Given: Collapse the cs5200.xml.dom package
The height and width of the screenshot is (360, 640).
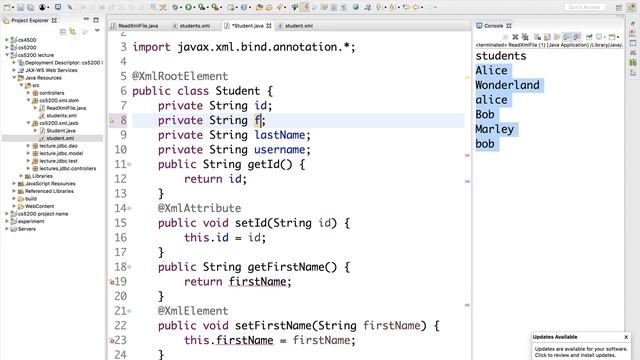Looking at the screenshot, I should (x=29, y=100).
